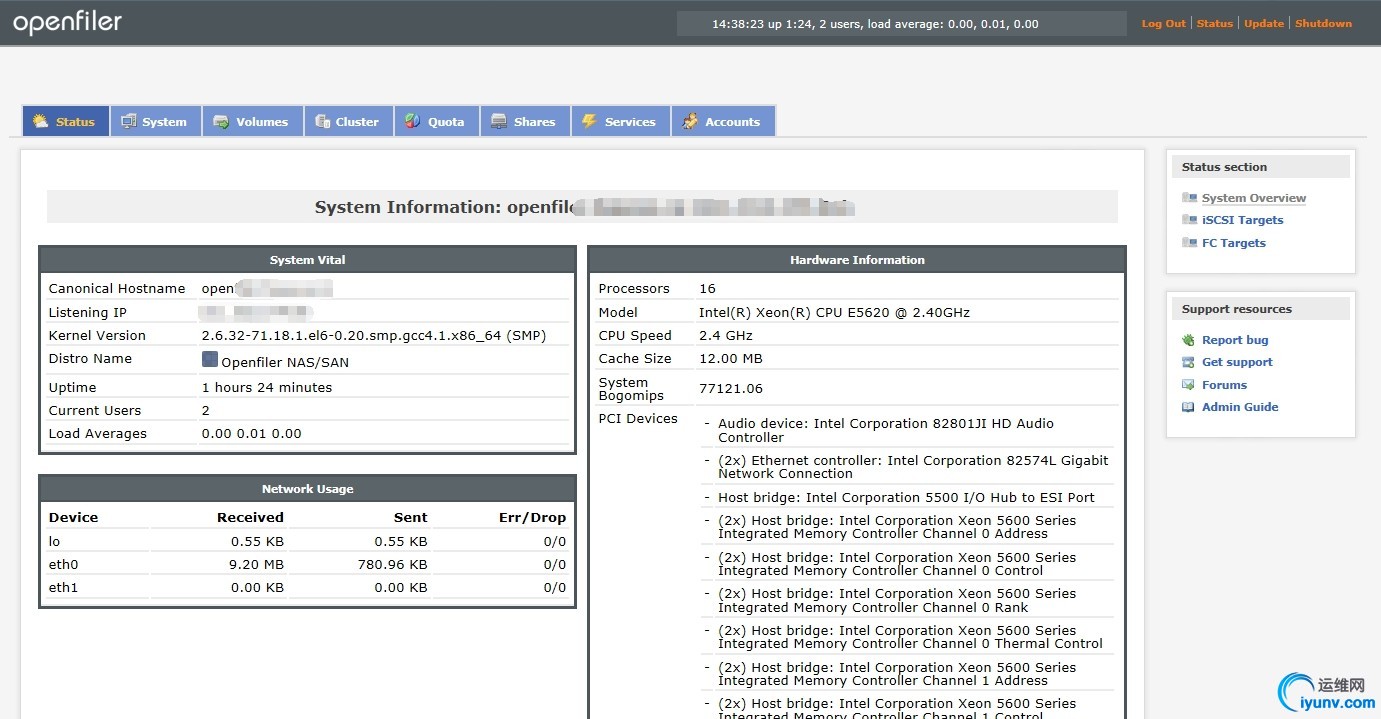Click the Processors value 16
1381x719 pixels.
click(x=707, y=289)
